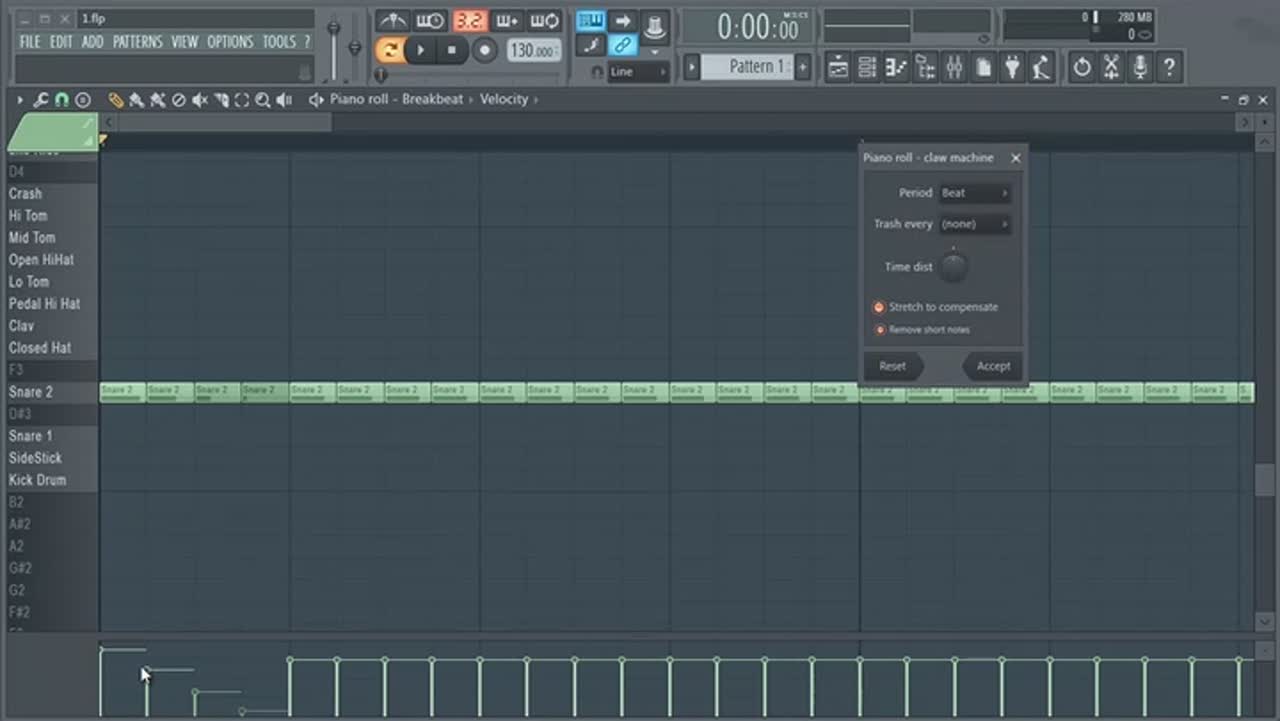
Task: Click the microphone recording icon
Action: point(1139,67)
